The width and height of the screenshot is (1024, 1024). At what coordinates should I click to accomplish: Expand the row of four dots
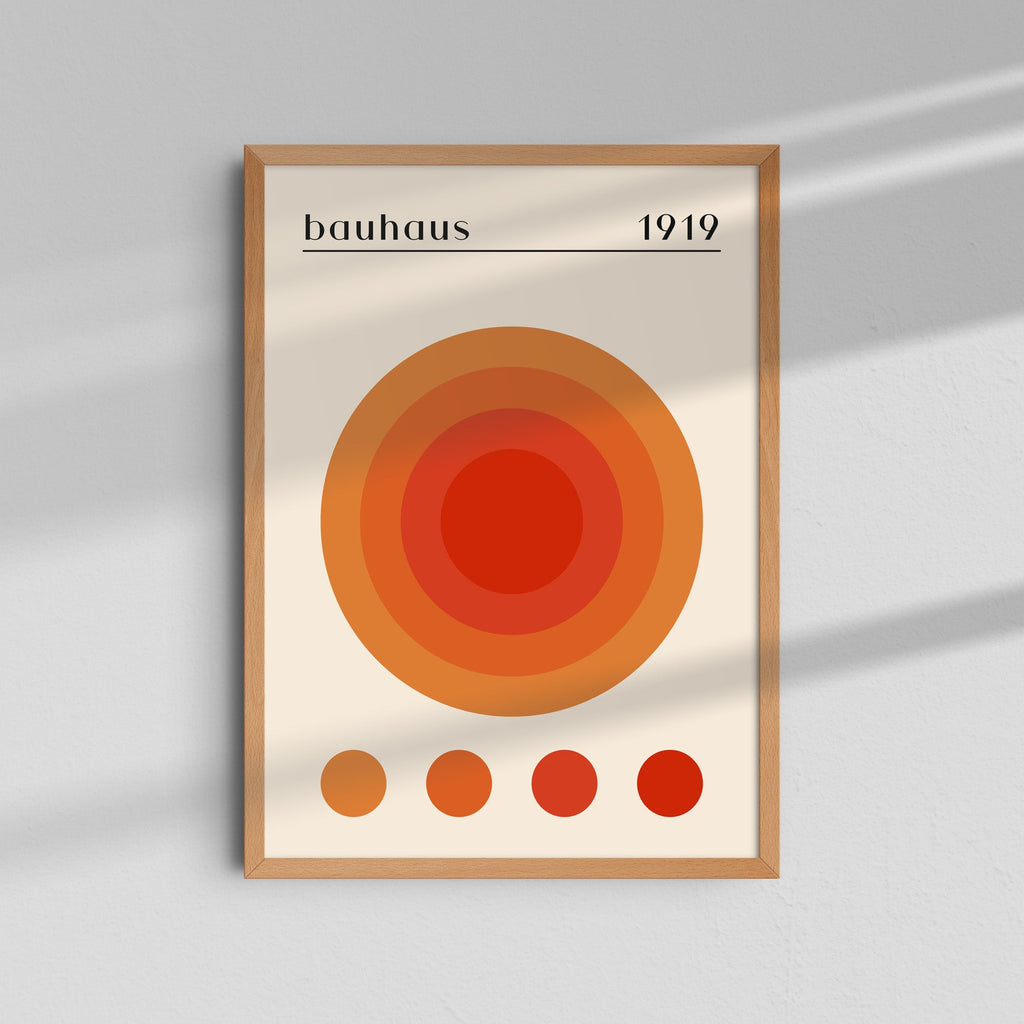click(x=510, y=785)
